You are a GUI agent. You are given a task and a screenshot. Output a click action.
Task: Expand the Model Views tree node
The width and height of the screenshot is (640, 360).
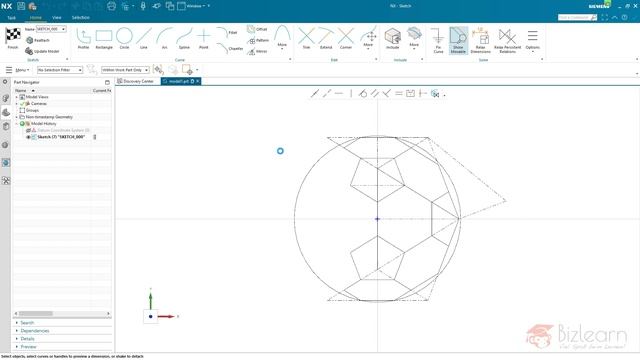pyautogui.click(x=17, y=97)
